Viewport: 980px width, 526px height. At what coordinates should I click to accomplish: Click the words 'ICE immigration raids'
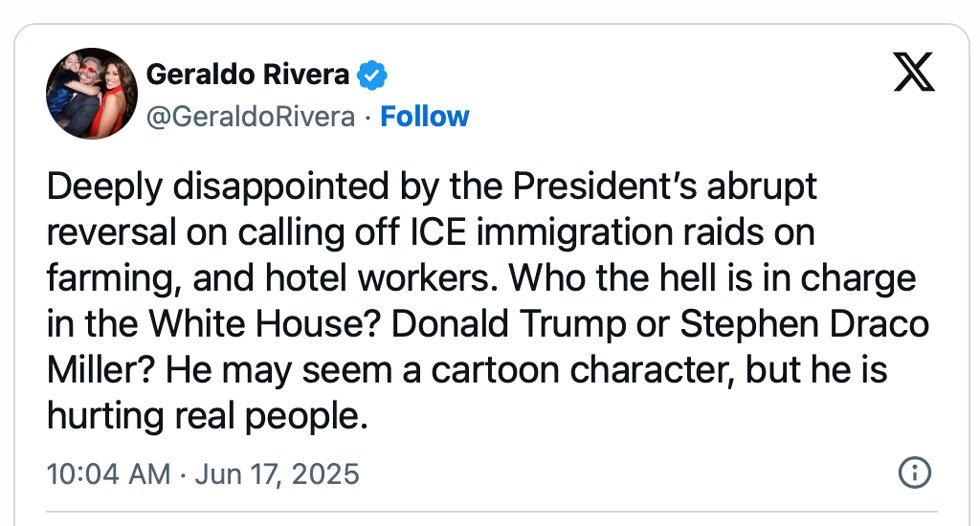(x=586, y=232)
